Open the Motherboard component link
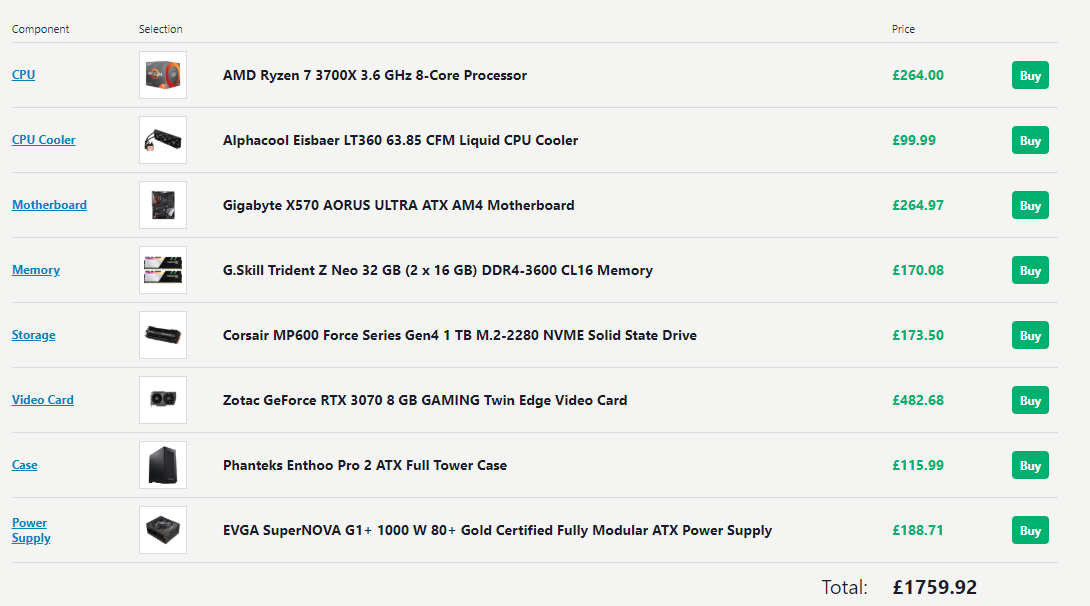The width and height of the screenshot is (1090, 606). click(x=49, y=205)
